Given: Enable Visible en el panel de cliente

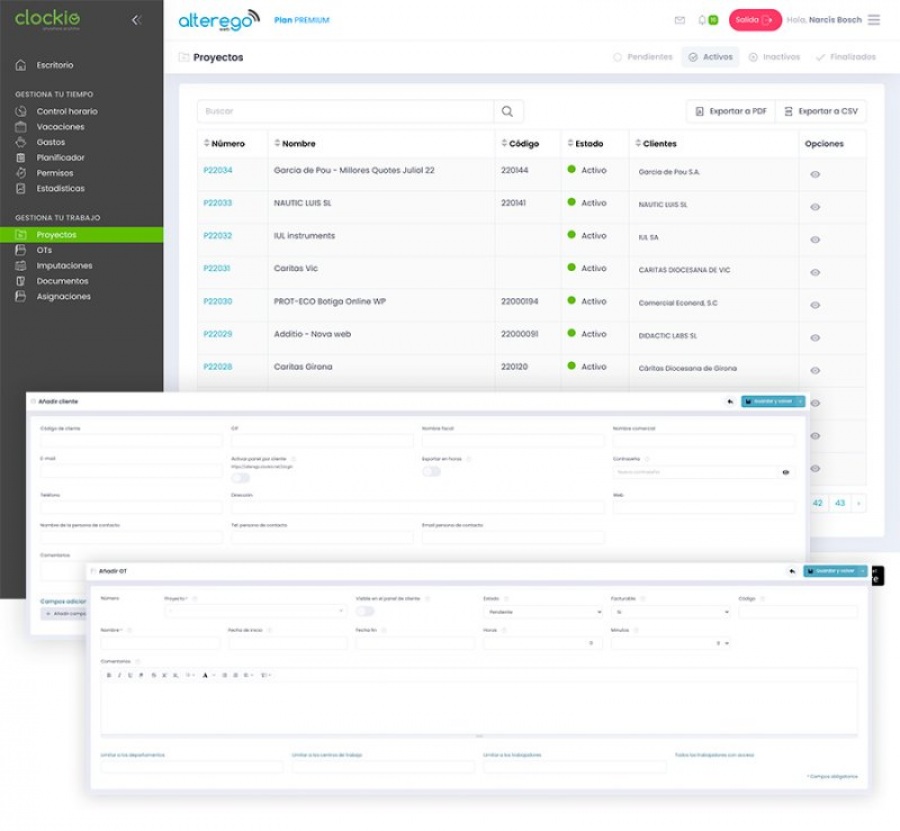Looking at the screenshot, I should [x=365, y=611].
